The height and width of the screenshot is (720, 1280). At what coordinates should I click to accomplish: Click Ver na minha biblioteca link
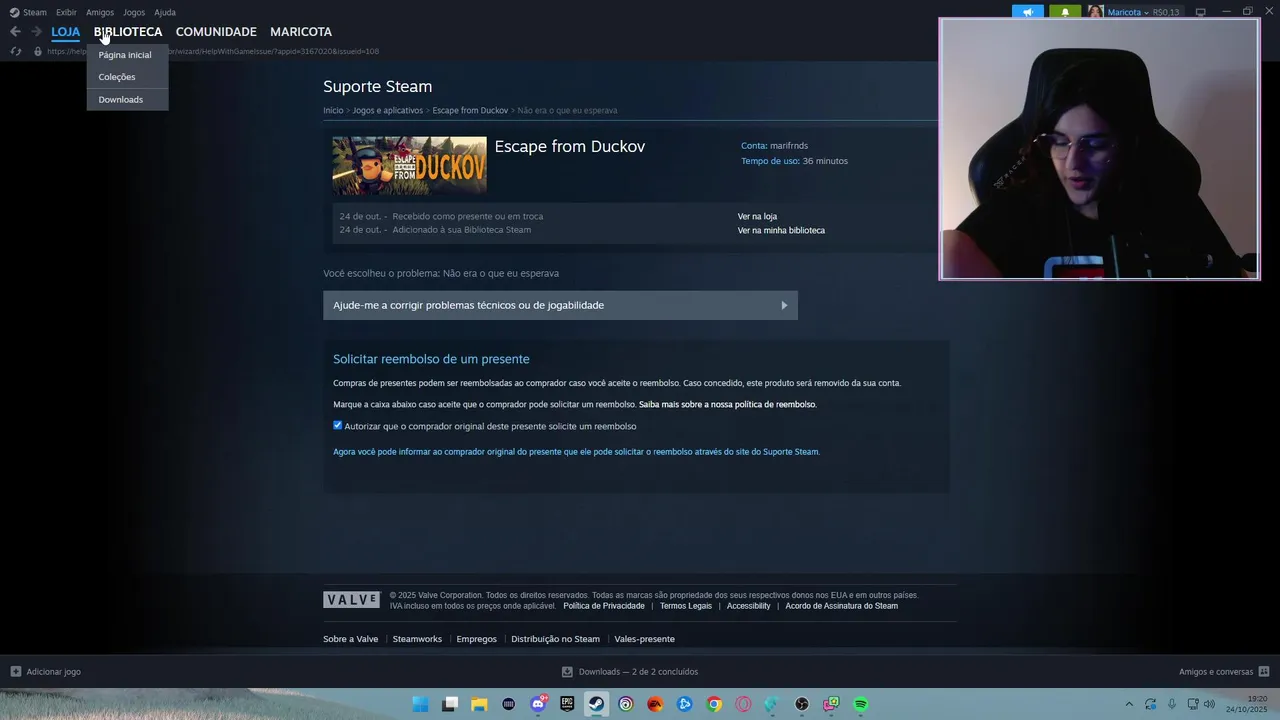[x=781, y=230]
